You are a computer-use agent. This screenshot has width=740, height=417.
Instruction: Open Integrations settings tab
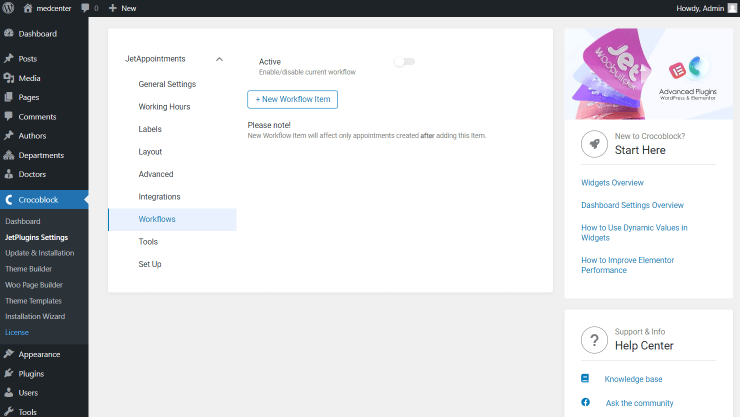click(x=159, y=197)
